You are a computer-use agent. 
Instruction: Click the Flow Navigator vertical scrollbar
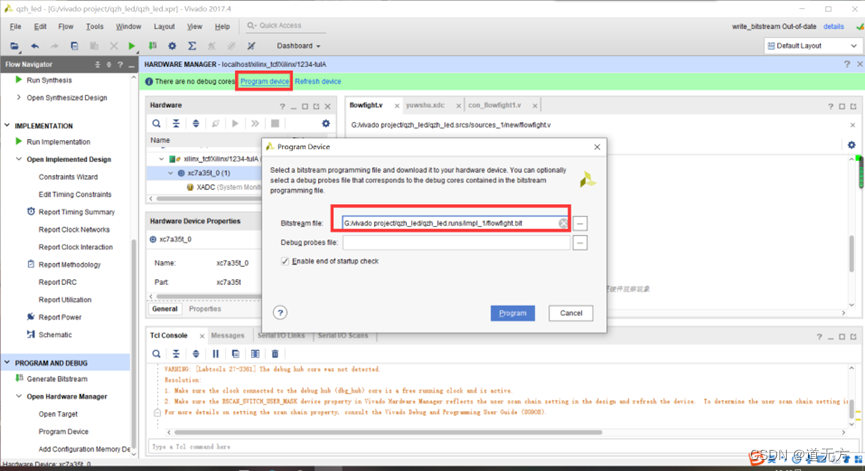click(133, 342)
